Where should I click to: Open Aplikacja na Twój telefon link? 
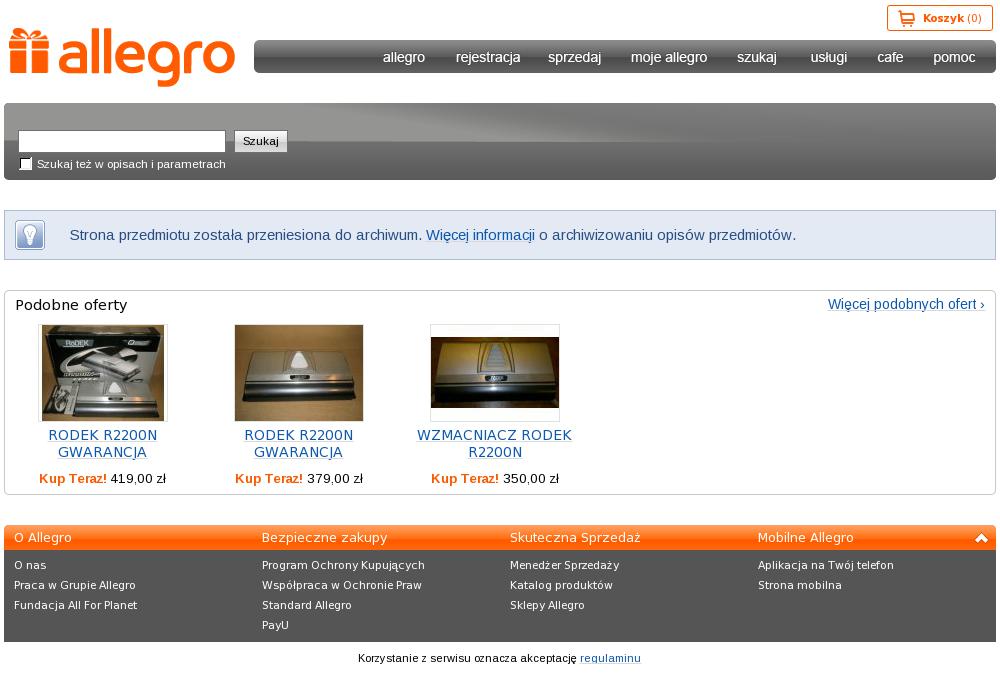(x=825, y=565)
